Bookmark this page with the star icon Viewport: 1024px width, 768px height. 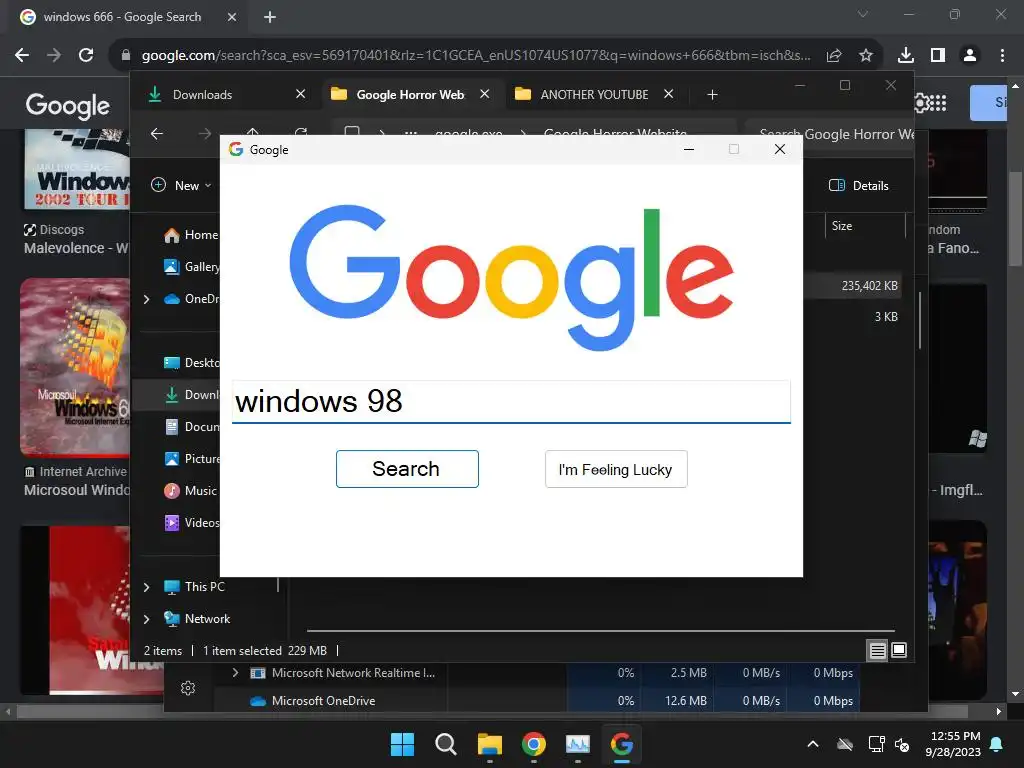pos(866,56)
